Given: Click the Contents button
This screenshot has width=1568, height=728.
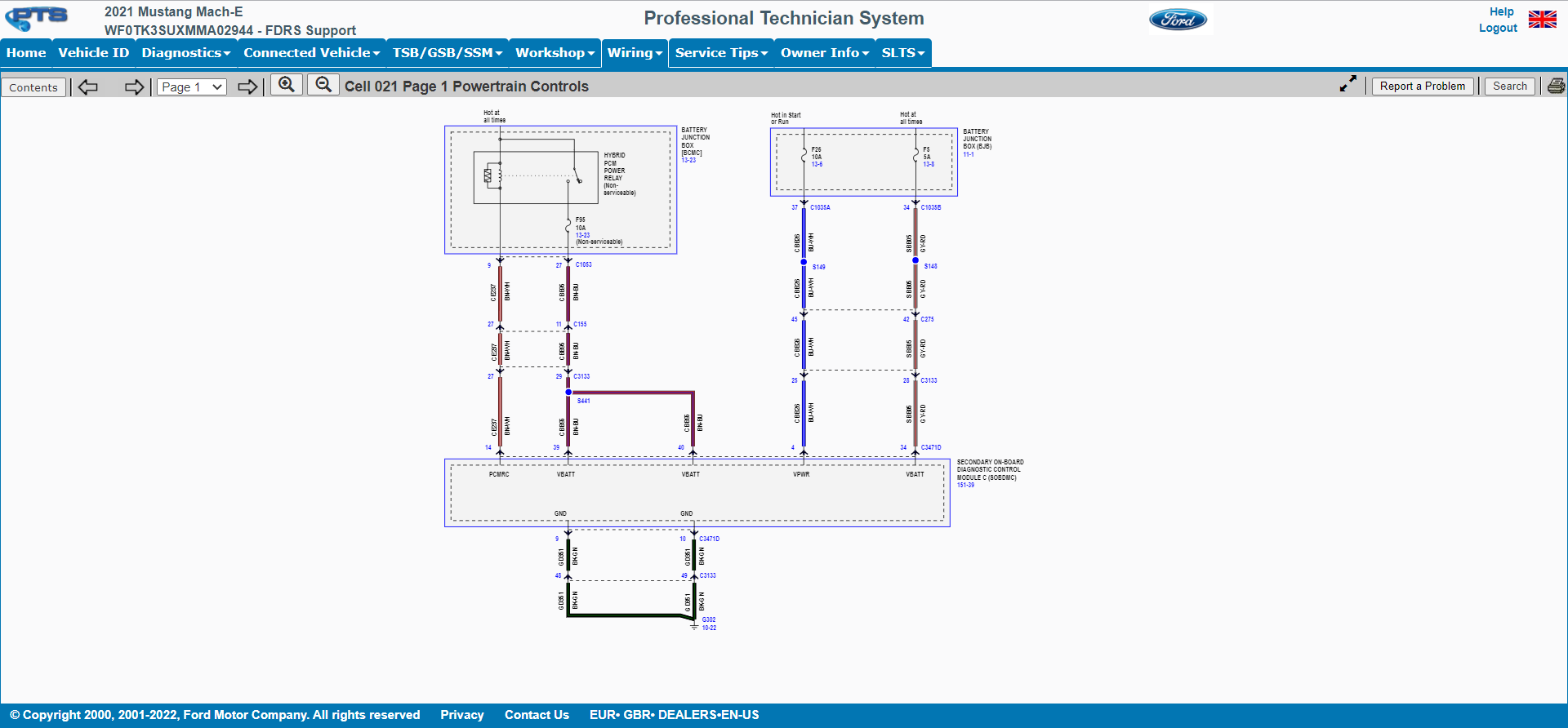Looking at the screenshot, I should [33, 87].
